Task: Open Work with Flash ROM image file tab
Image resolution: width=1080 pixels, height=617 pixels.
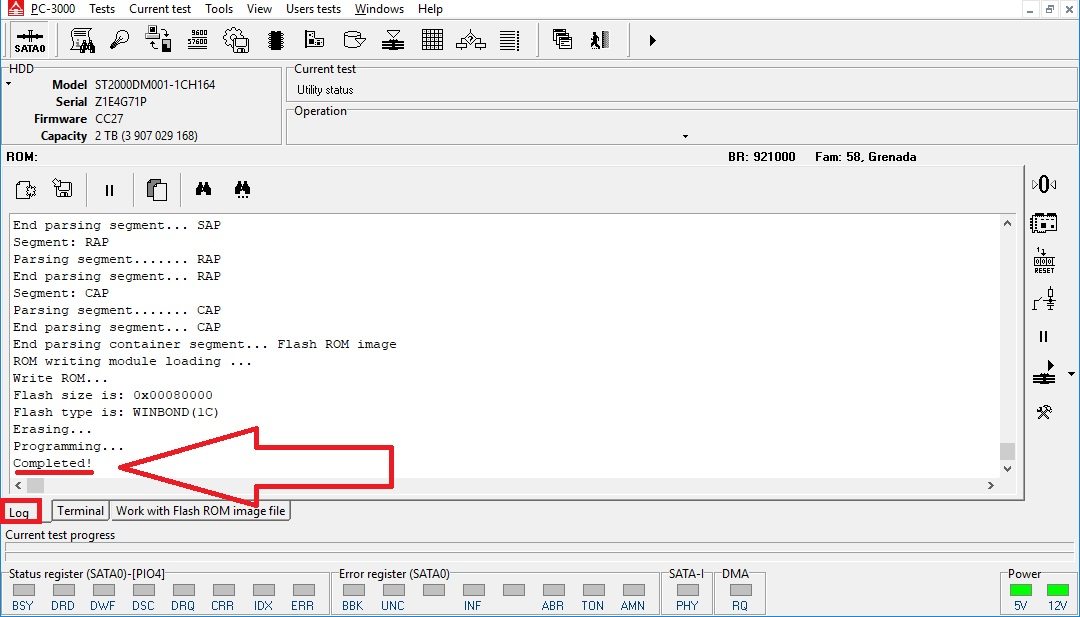Action: [x=200, y=511]
